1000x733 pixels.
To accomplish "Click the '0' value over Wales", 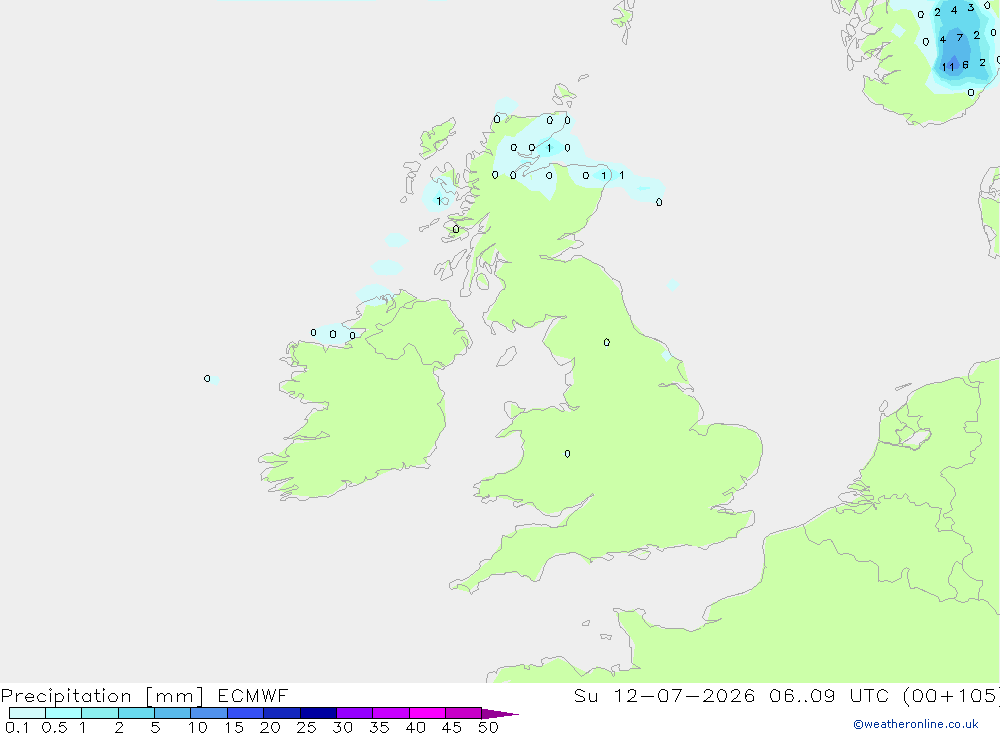I will (568, 454).
